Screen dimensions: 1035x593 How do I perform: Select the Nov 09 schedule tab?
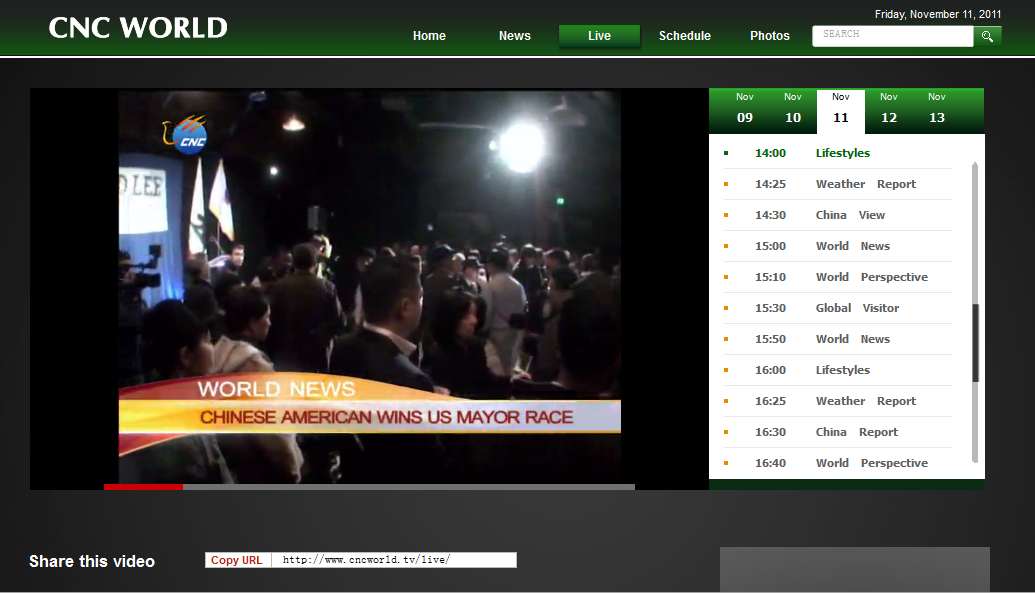pos(745,109)
